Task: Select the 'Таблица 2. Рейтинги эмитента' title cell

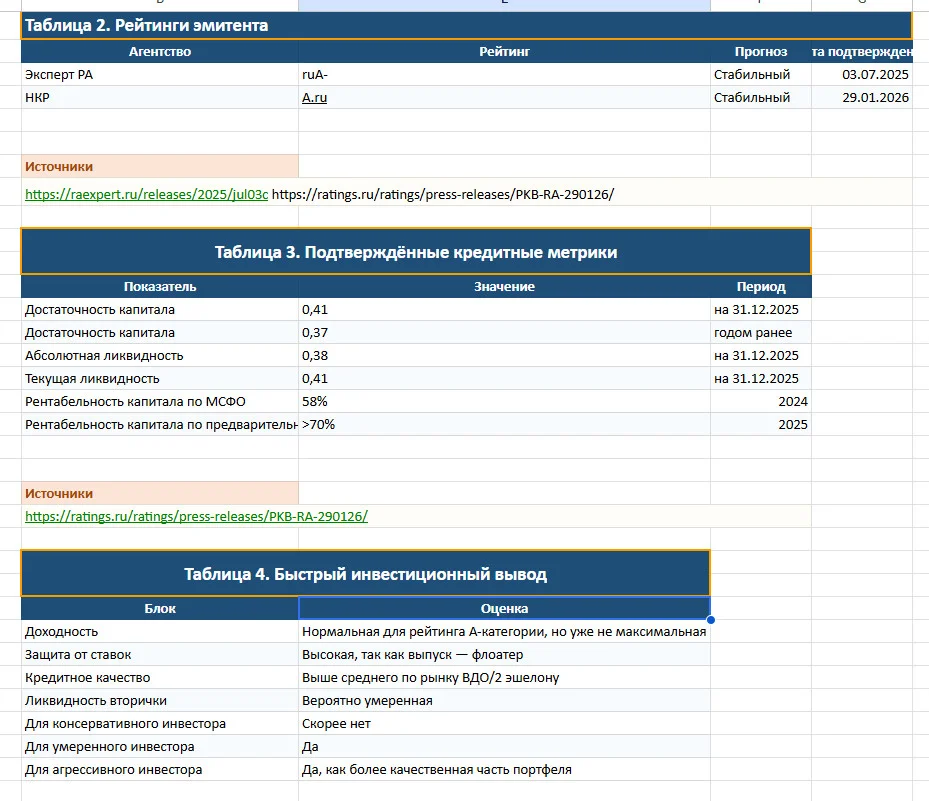Action: pyautogui.click(x=466, y=25)
